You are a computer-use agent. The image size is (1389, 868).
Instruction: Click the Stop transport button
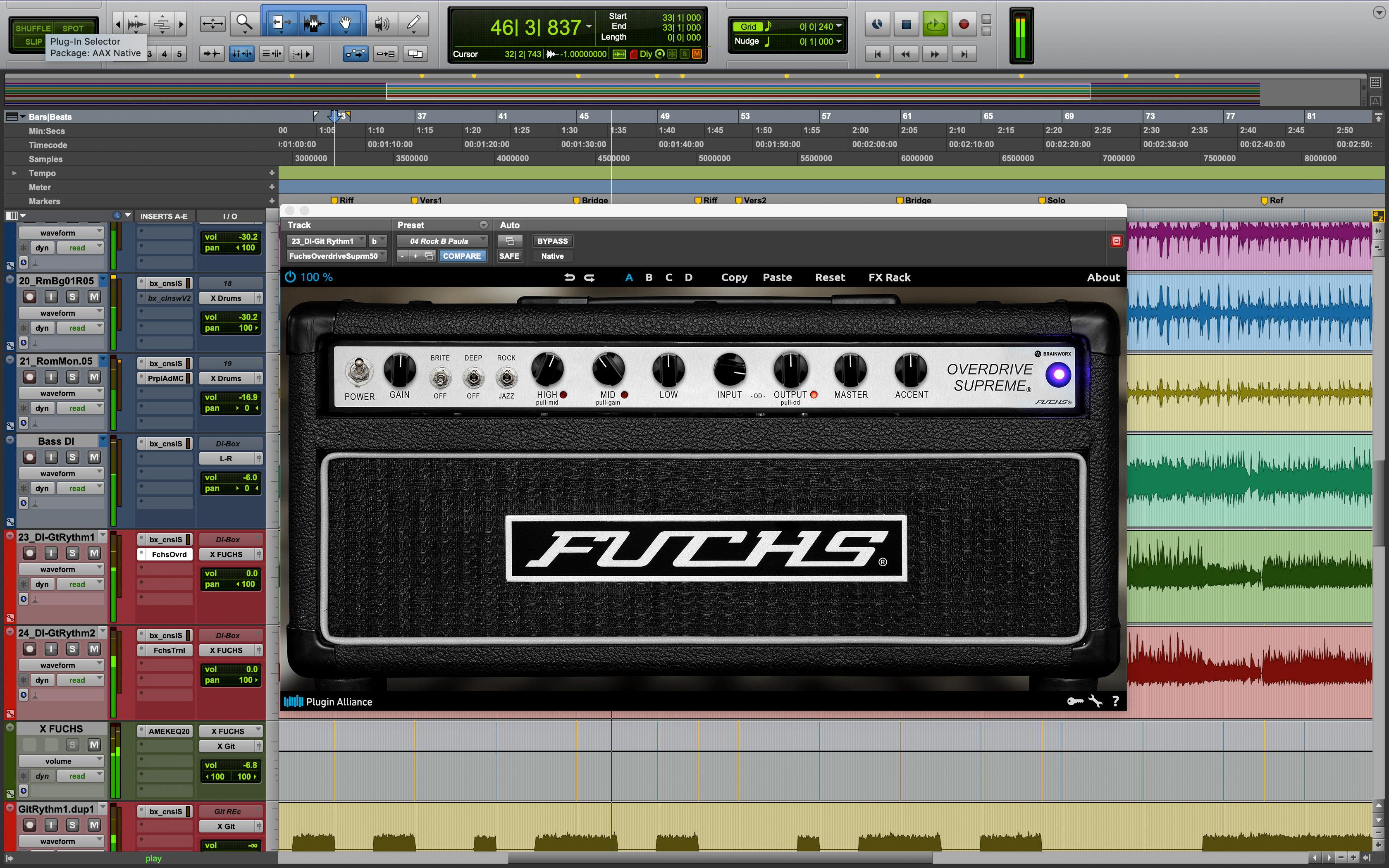[x=906, y=24]
